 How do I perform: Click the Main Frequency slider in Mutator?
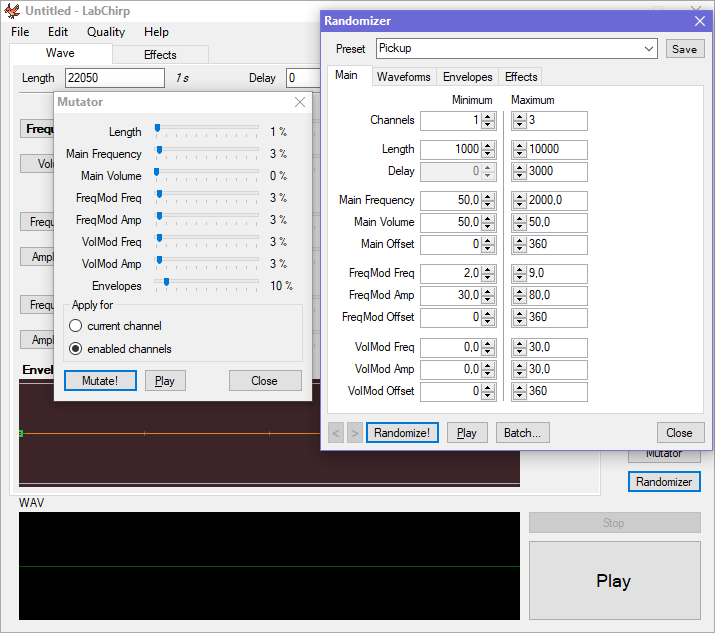pos(207,152)
